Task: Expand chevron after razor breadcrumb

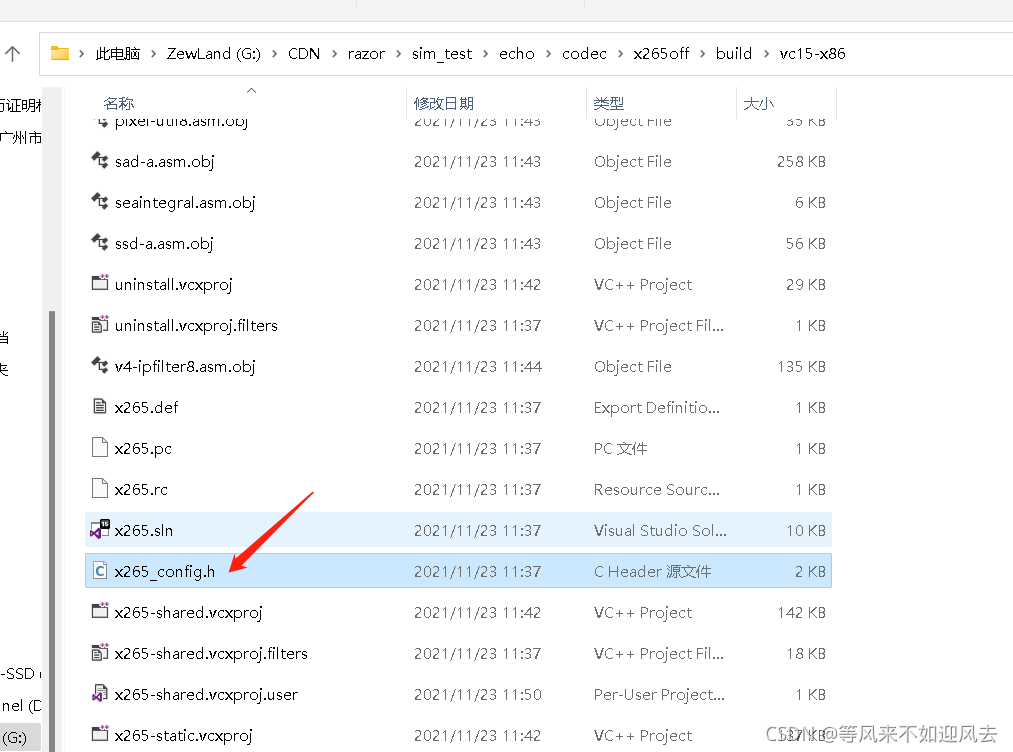Action: coord(399,54)
